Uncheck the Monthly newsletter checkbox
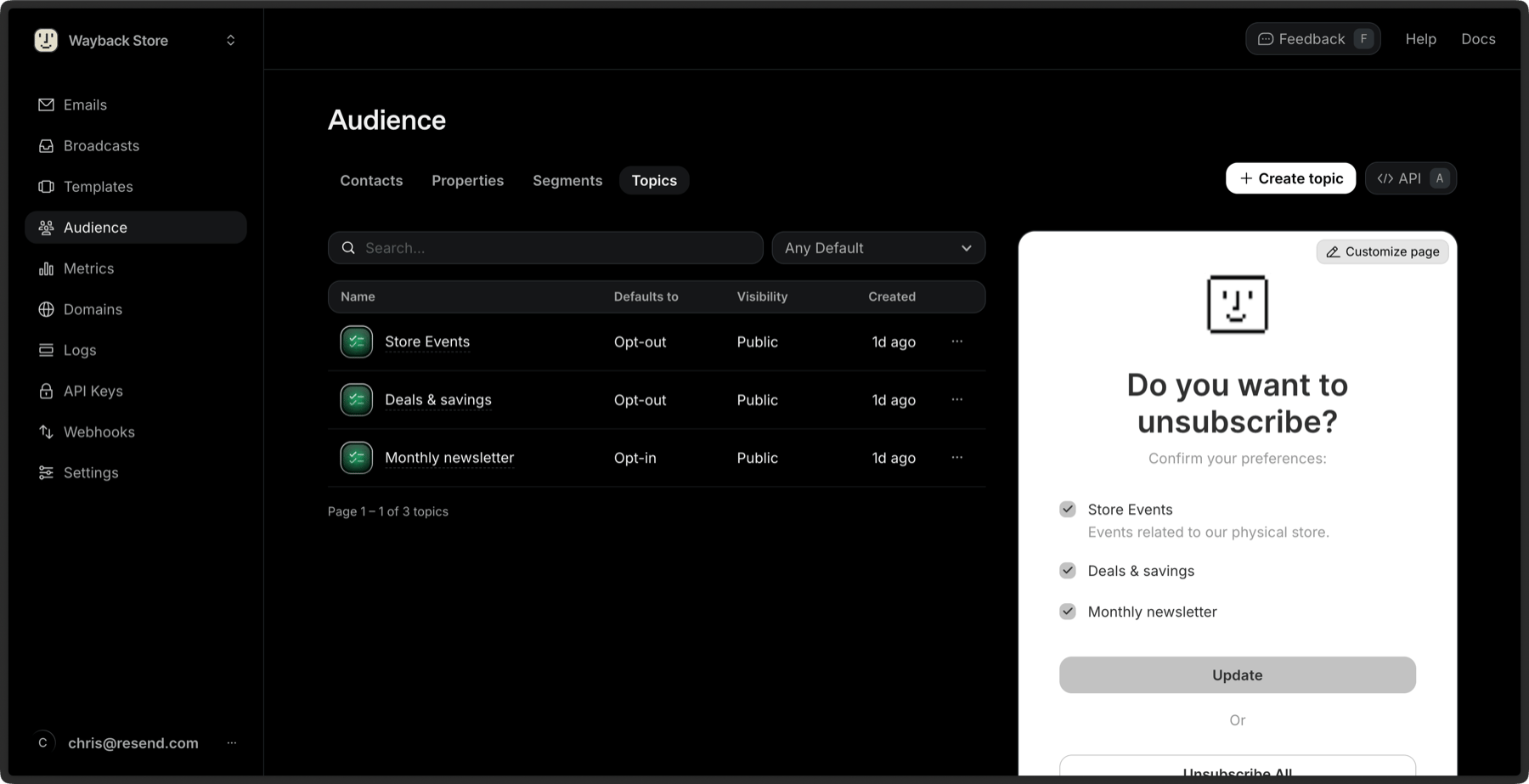This screenshot has height=784, width=1529. click(1068, 611)
